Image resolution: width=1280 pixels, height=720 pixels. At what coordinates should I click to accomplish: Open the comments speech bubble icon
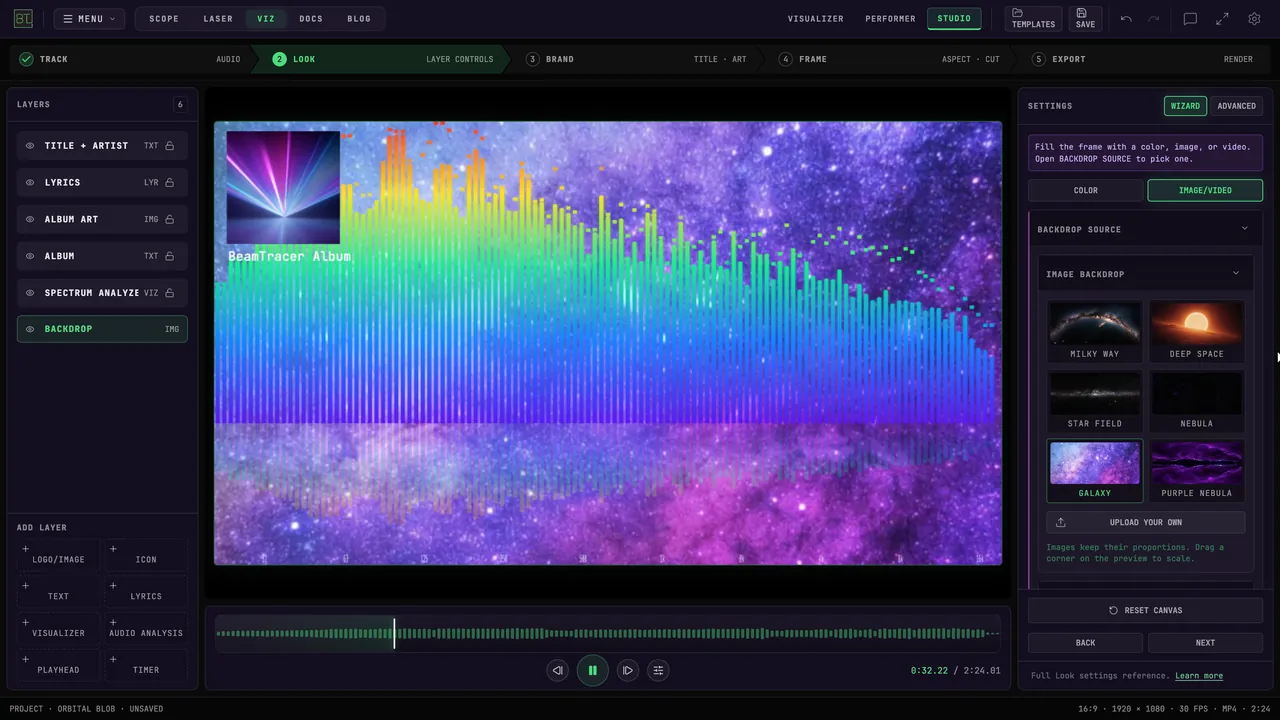click(1190, 18)
